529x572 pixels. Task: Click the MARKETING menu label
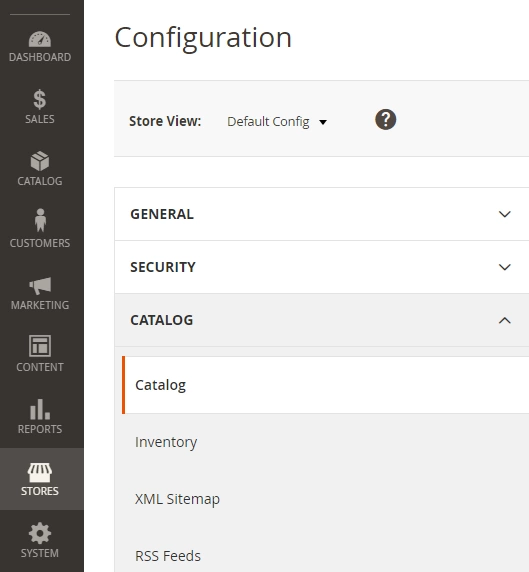[x=40, y=305]
